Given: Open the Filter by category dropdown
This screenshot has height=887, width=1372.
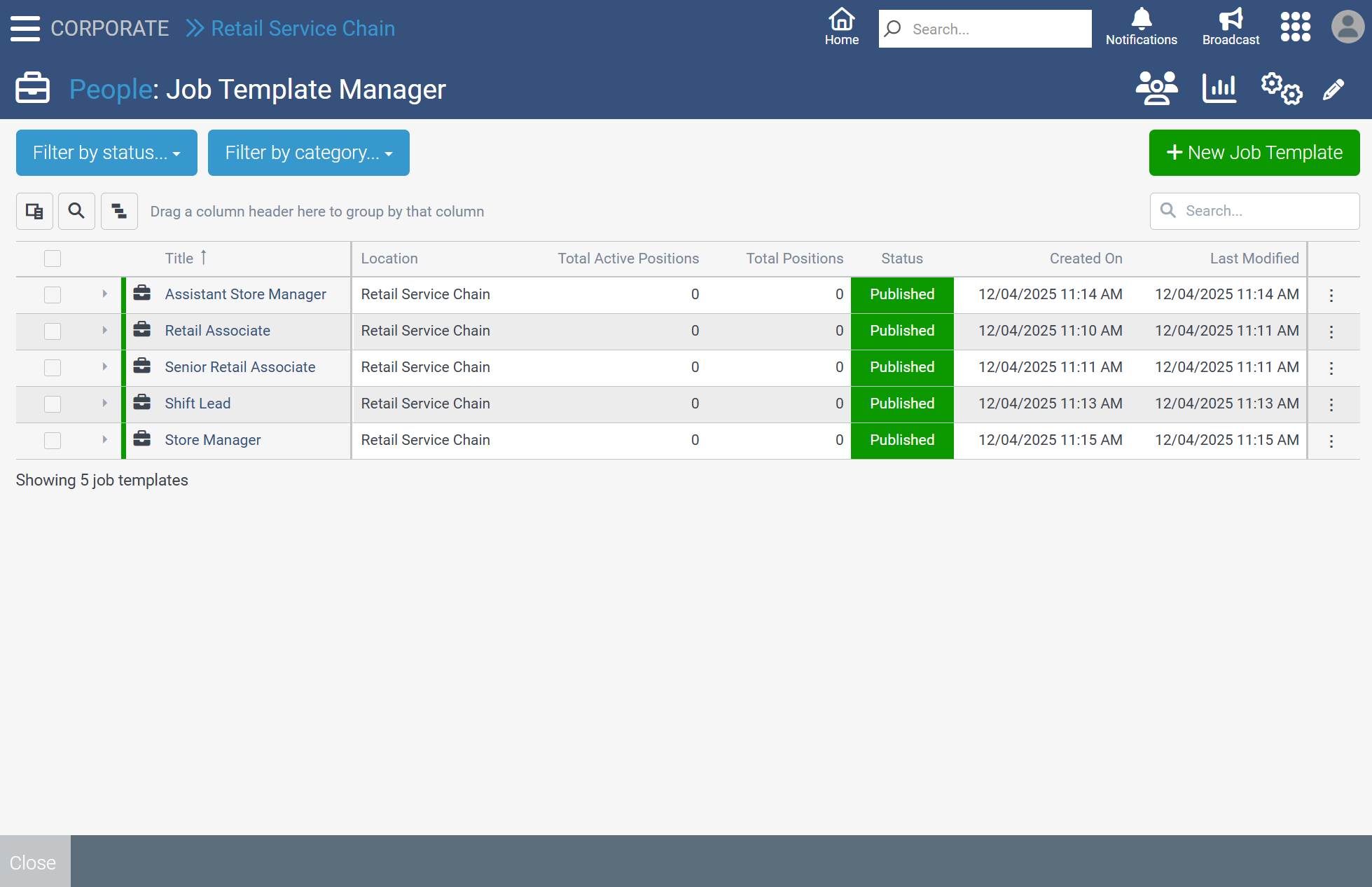Looking at the screenshot, I should tap(308, 153).
